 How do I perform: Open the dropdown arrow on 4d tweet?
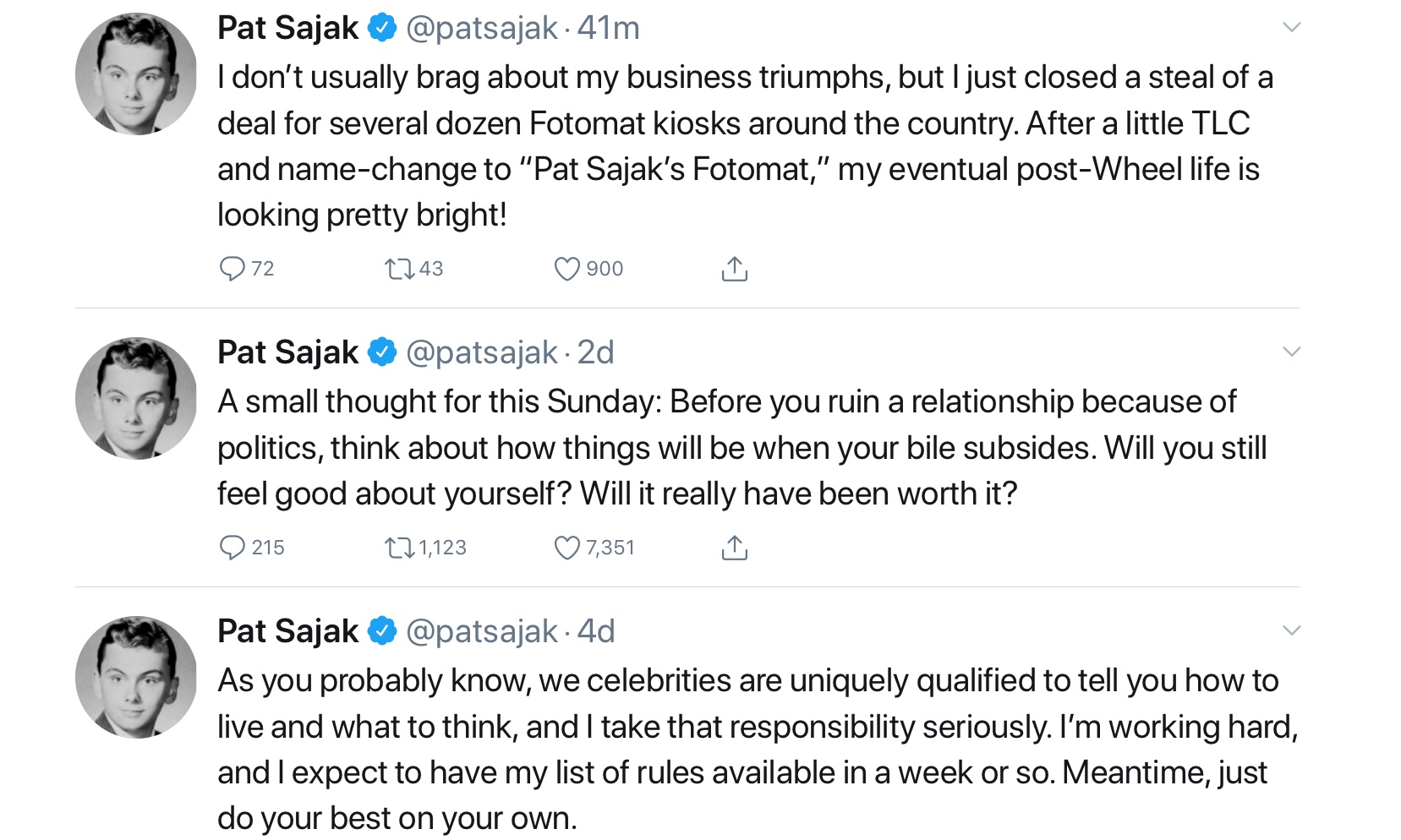pyautogui.click(x=1291, y=630)
